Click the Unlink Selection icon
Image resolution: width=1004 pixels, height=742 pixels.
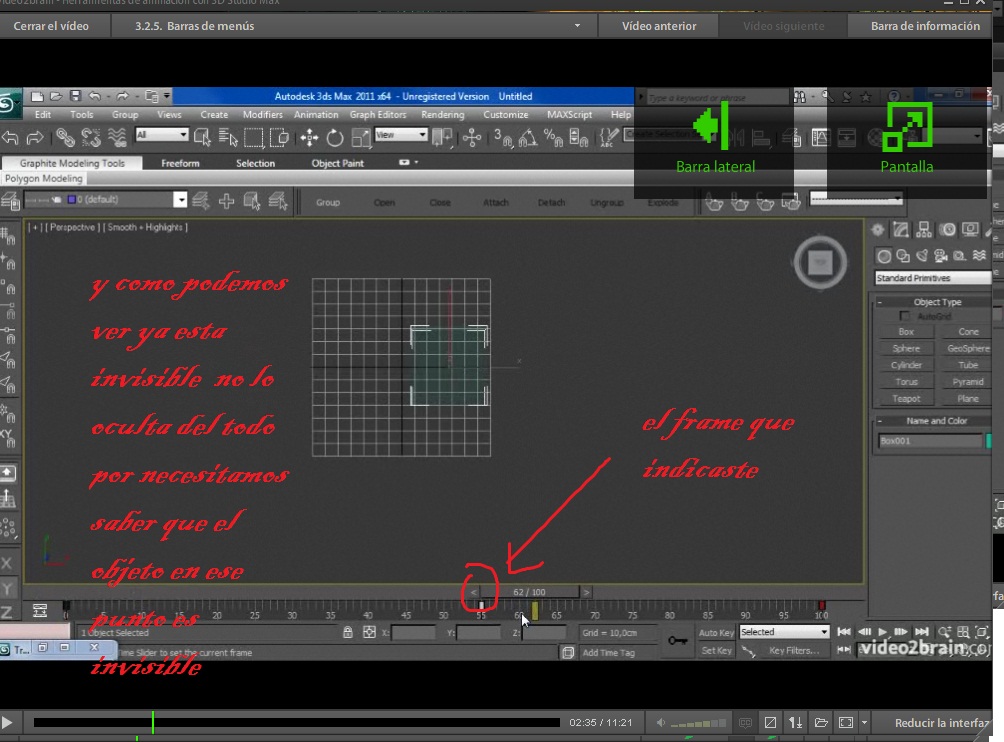coord(91,137)
